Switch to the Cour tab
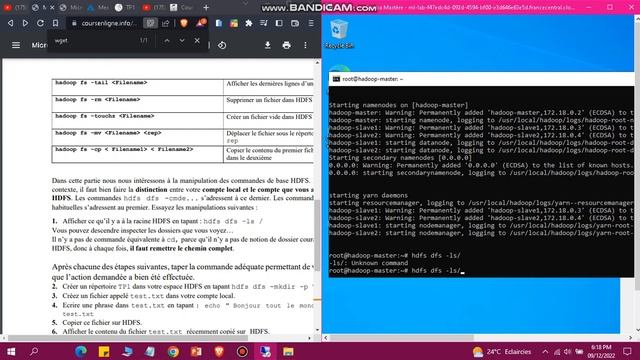 (x=182, y=7)
